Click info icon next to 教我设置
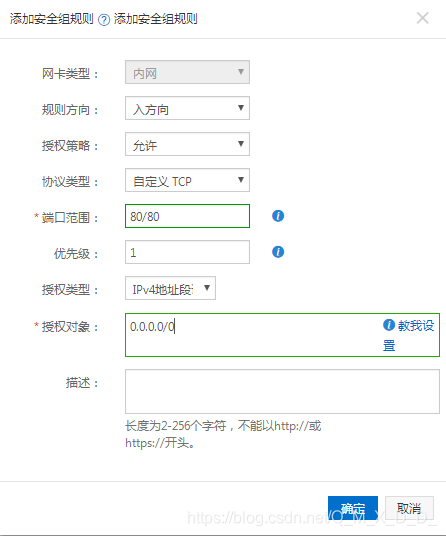This screenshot has height=536, width=446. coord(389,325)
